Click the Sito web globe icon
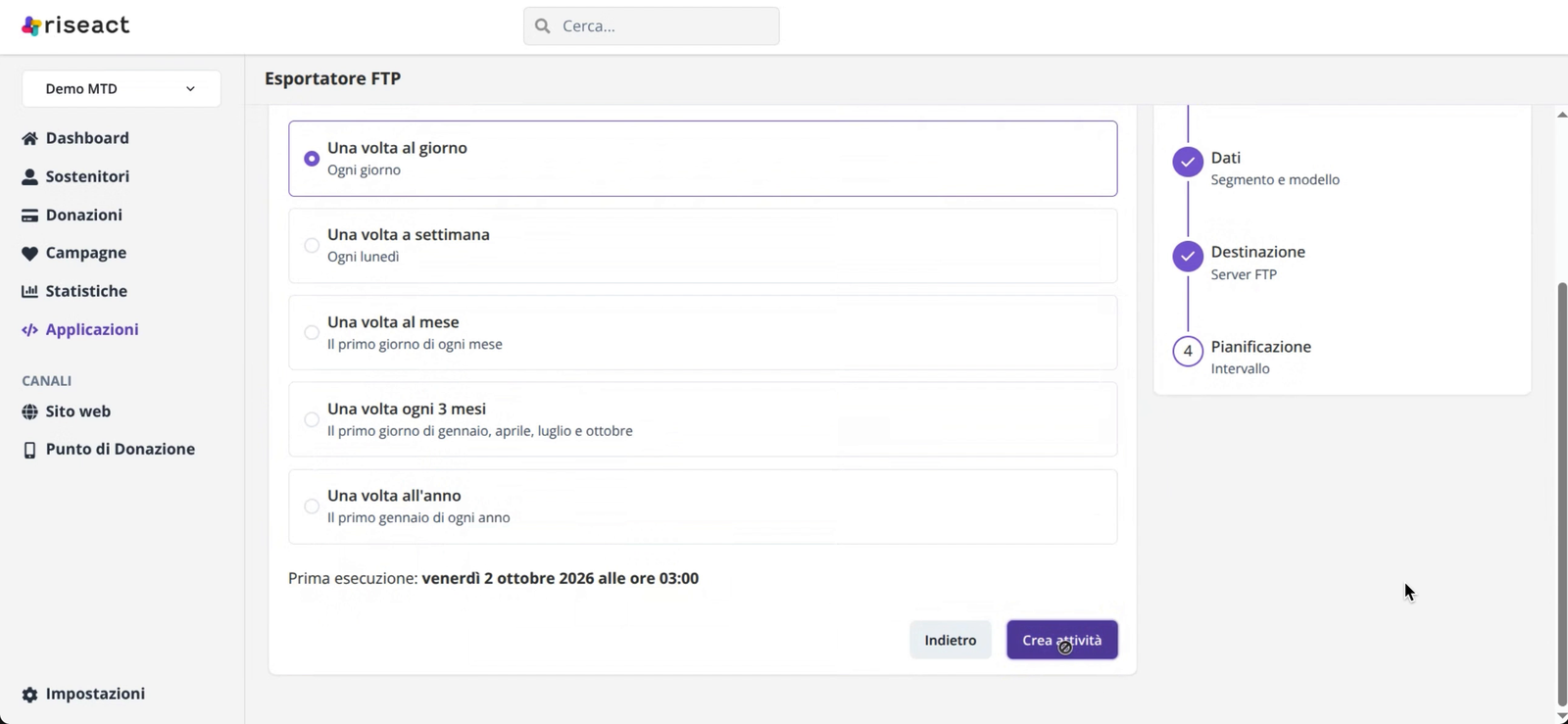Image resolution: width=1568 pixels, height=724 pixels. [x=29, y=411]
